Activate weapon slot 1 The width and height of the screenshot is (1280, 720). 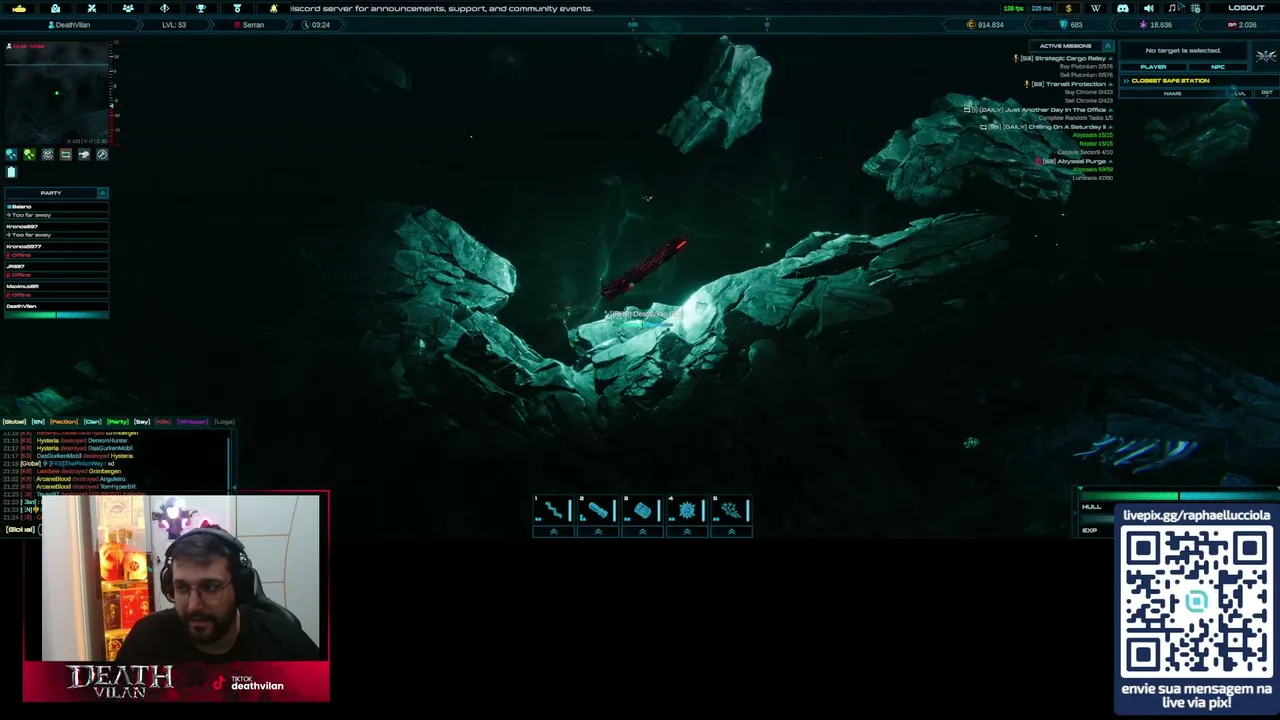pyautogui.click(x=553, y=510)
